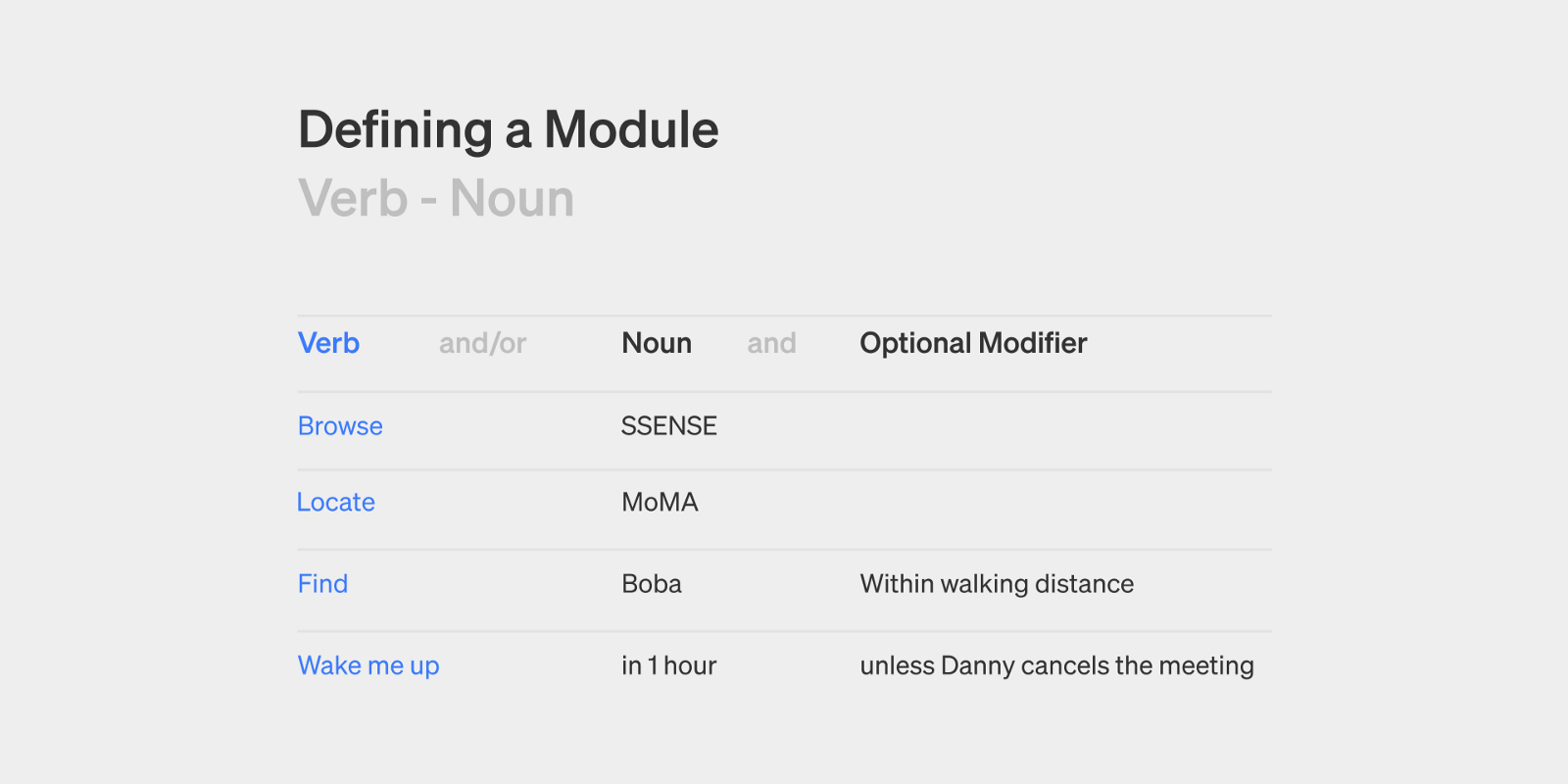Click the blue Find verb link
1568x784 pixels.
tap(322, 584)
